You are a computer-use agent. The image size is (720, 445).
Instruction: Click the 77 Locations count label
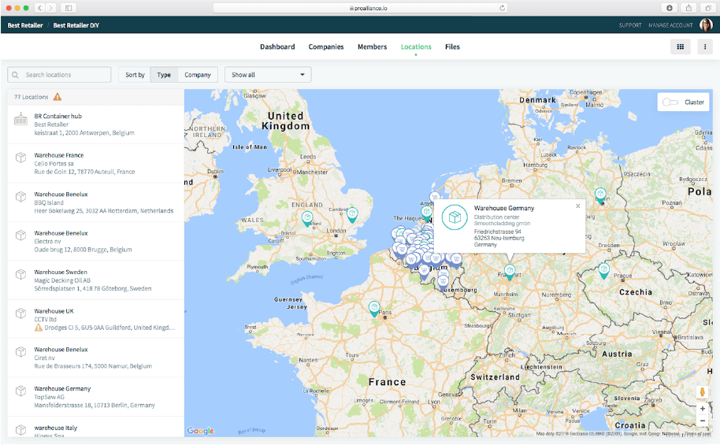[x=31, y=97]
